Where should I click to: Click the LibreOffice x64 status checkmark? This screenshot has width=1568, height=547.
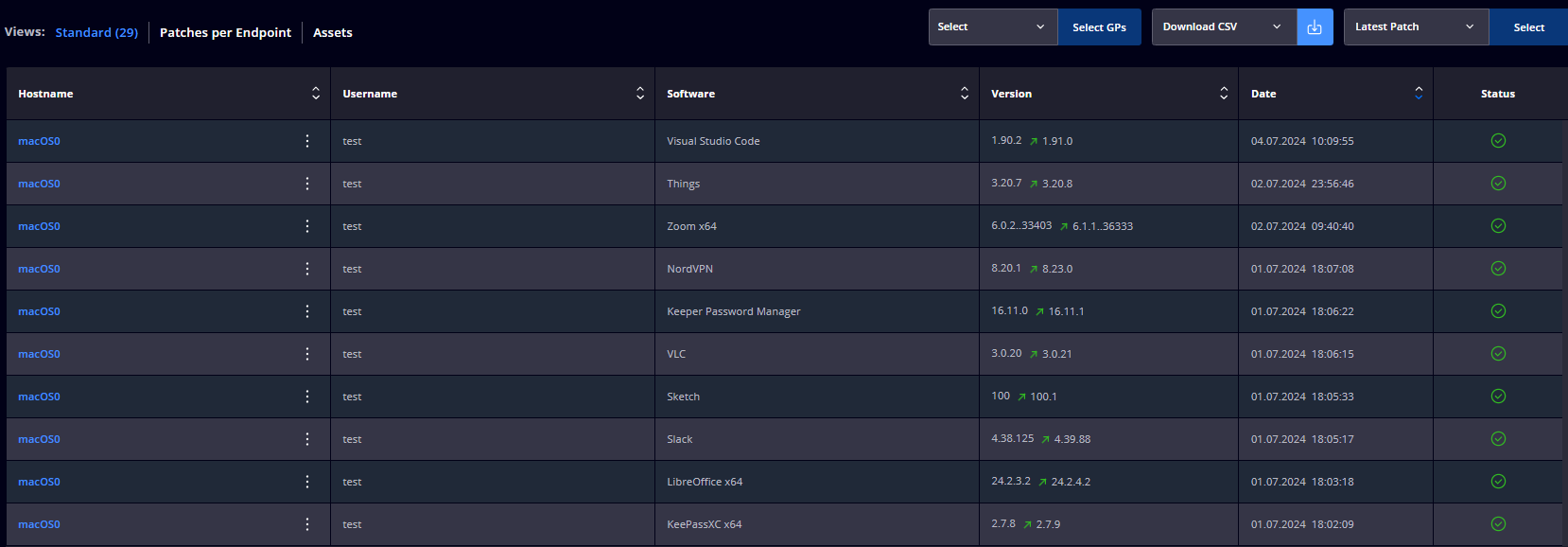coord(1498,482)
